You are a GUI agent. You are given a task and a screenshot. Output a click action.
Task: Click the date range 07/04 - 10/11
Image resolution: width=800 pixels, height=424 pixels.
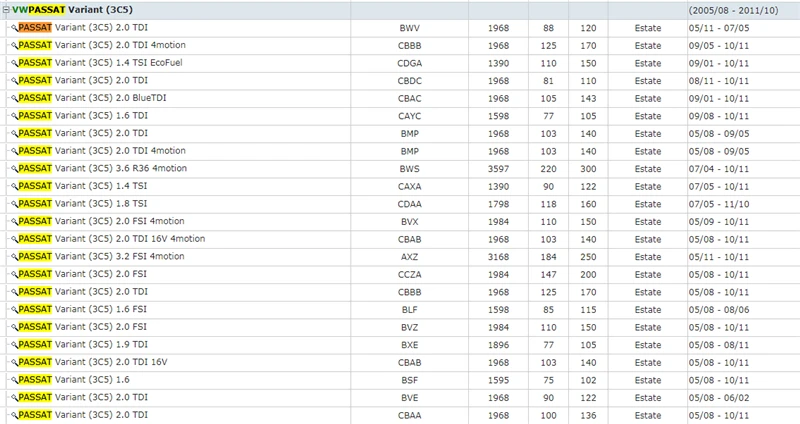[719, 169]
